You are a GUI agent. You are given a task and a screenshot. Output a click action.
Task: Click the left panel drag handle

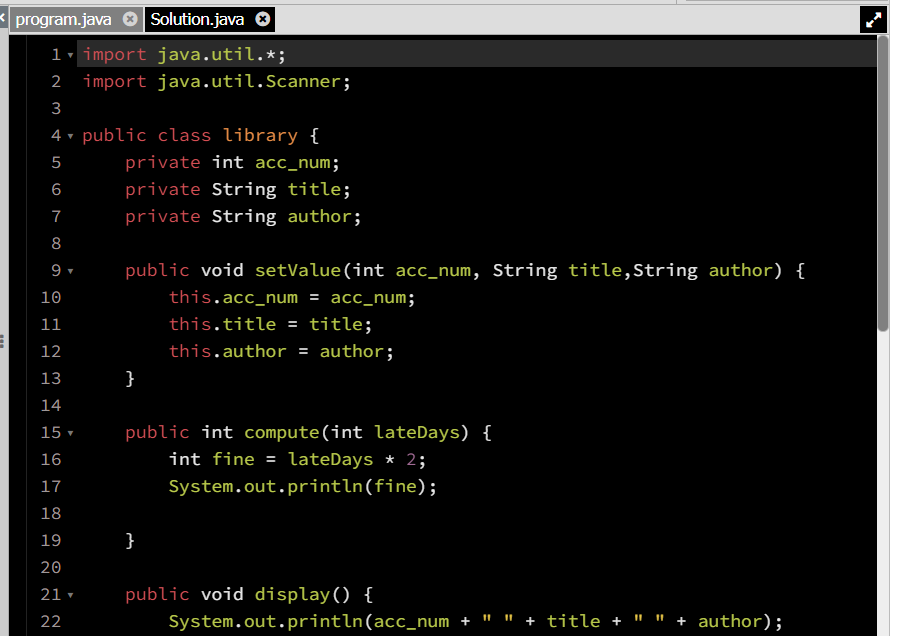[x=2, y=342]
